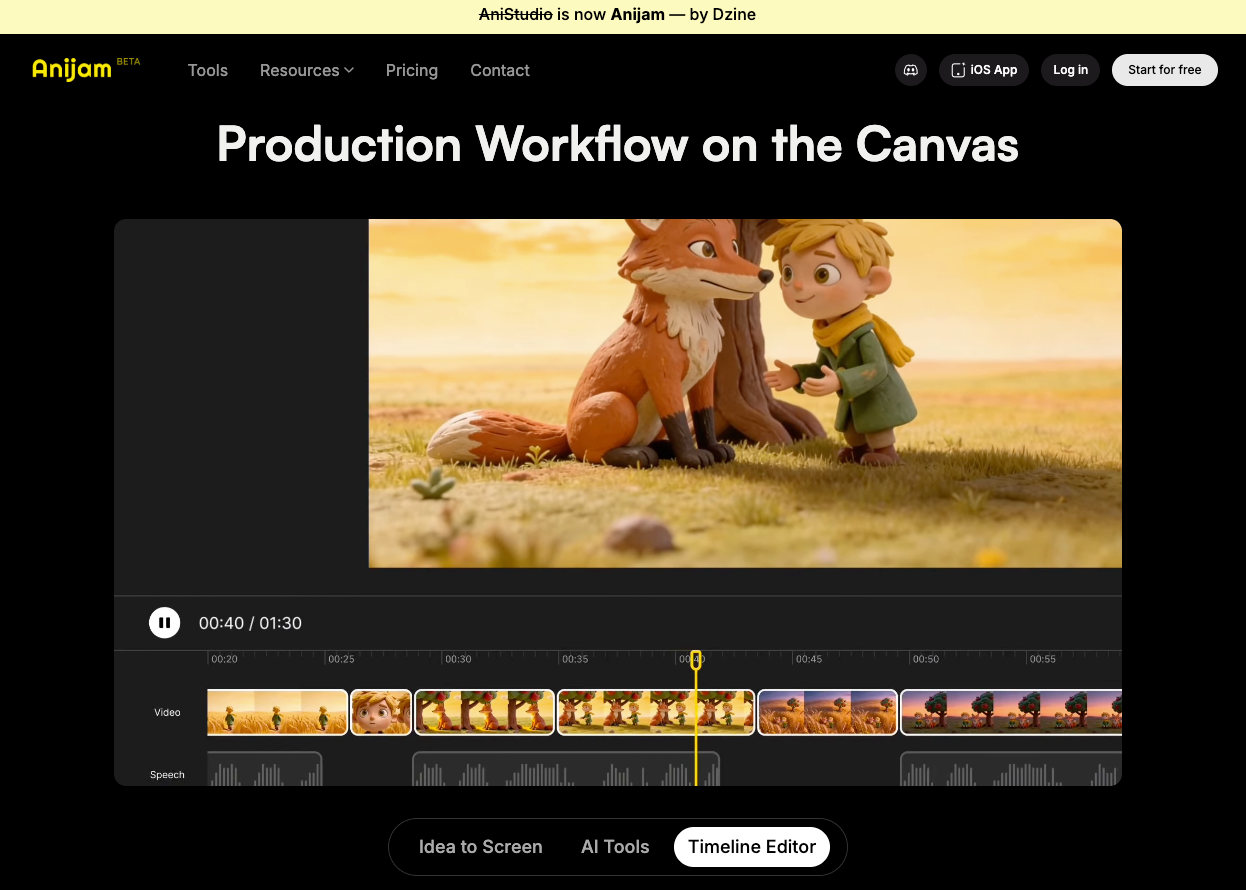Viewport: 1246px width, 890px height.
Task: Go to the Pricing page
Action: pyautogui.click(x=412, y=70)
